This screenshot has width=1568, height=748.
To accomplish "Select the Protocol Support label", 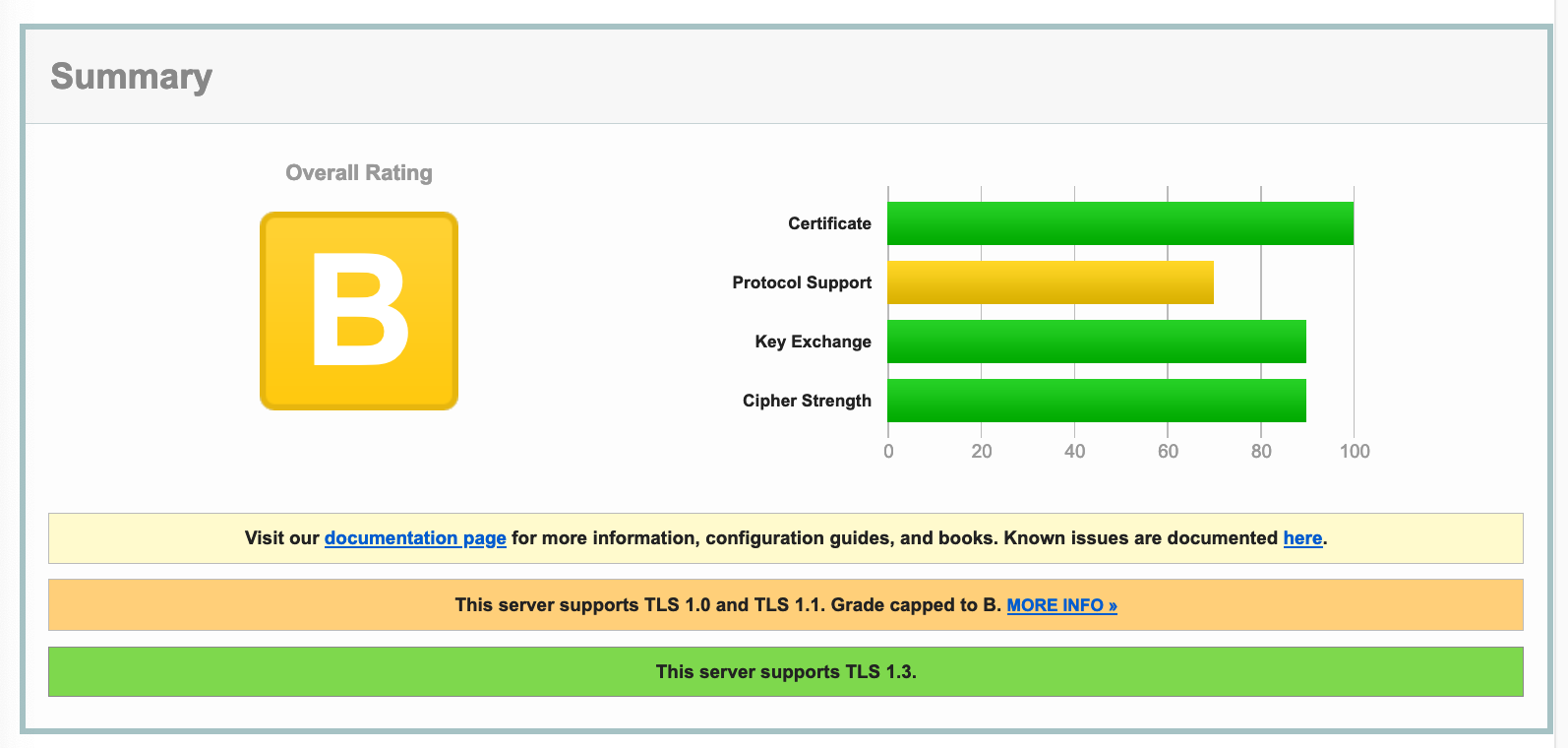I will [802, 282].
